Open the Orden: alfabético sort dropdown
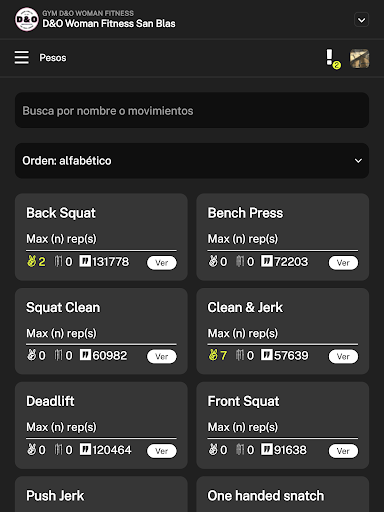384x512 pixels. point(192,161)
